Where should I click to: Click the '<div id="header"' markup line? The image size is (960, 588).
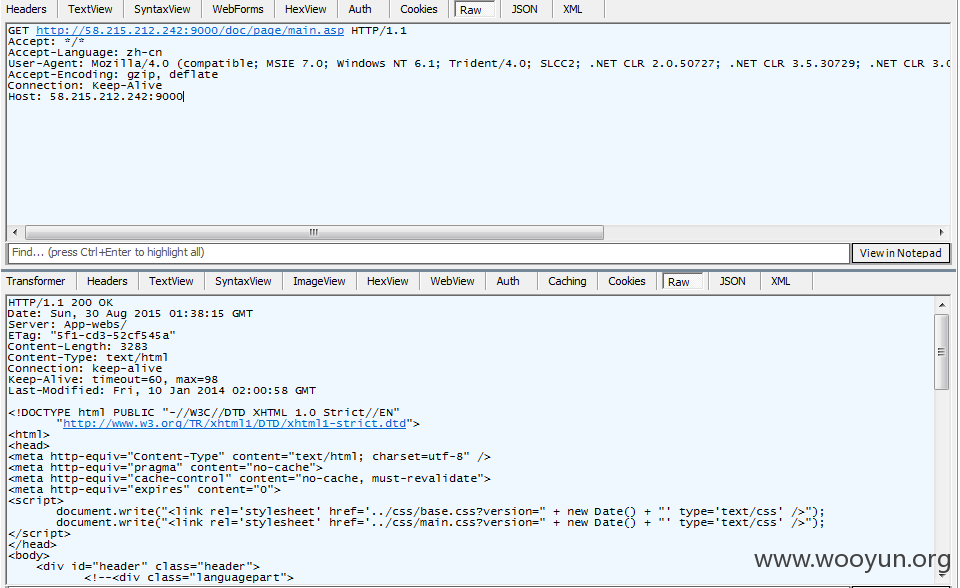point(148,567)
